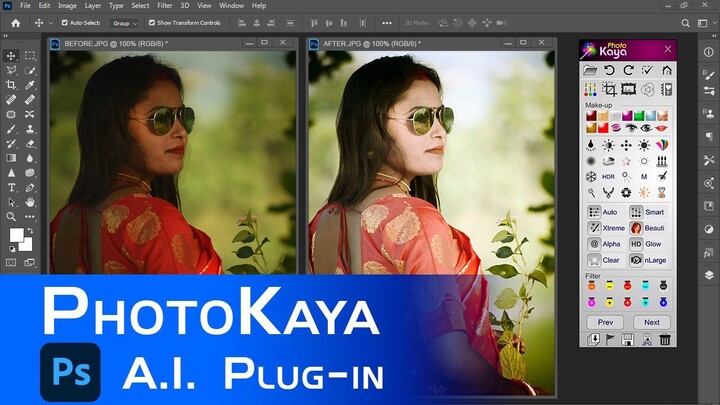Select the Clone Stamp tool

[x=30, y=129]
